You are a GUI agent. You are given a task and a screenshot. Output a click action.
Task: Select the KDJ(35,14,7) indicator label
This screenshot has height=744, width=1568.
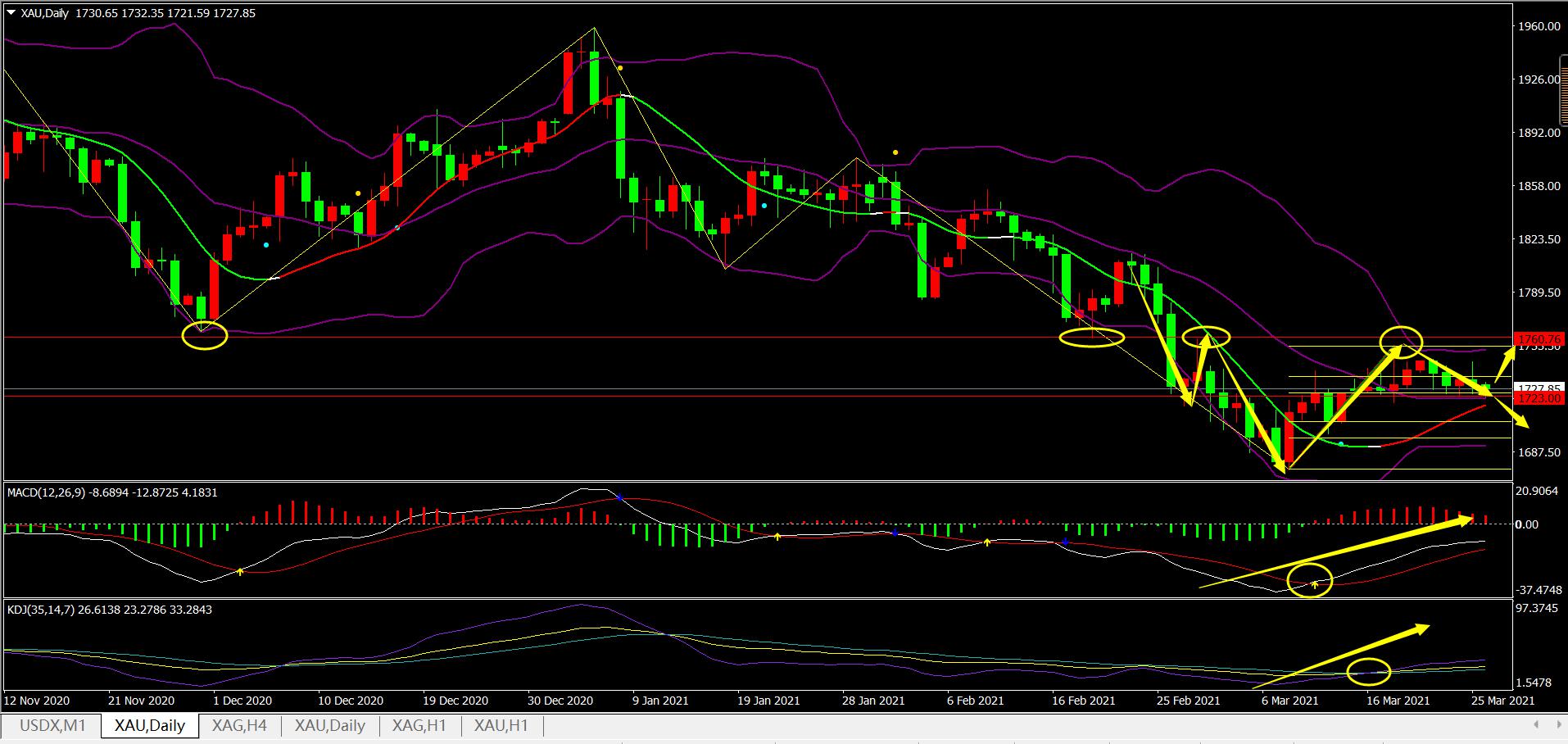tap(109, 610)
